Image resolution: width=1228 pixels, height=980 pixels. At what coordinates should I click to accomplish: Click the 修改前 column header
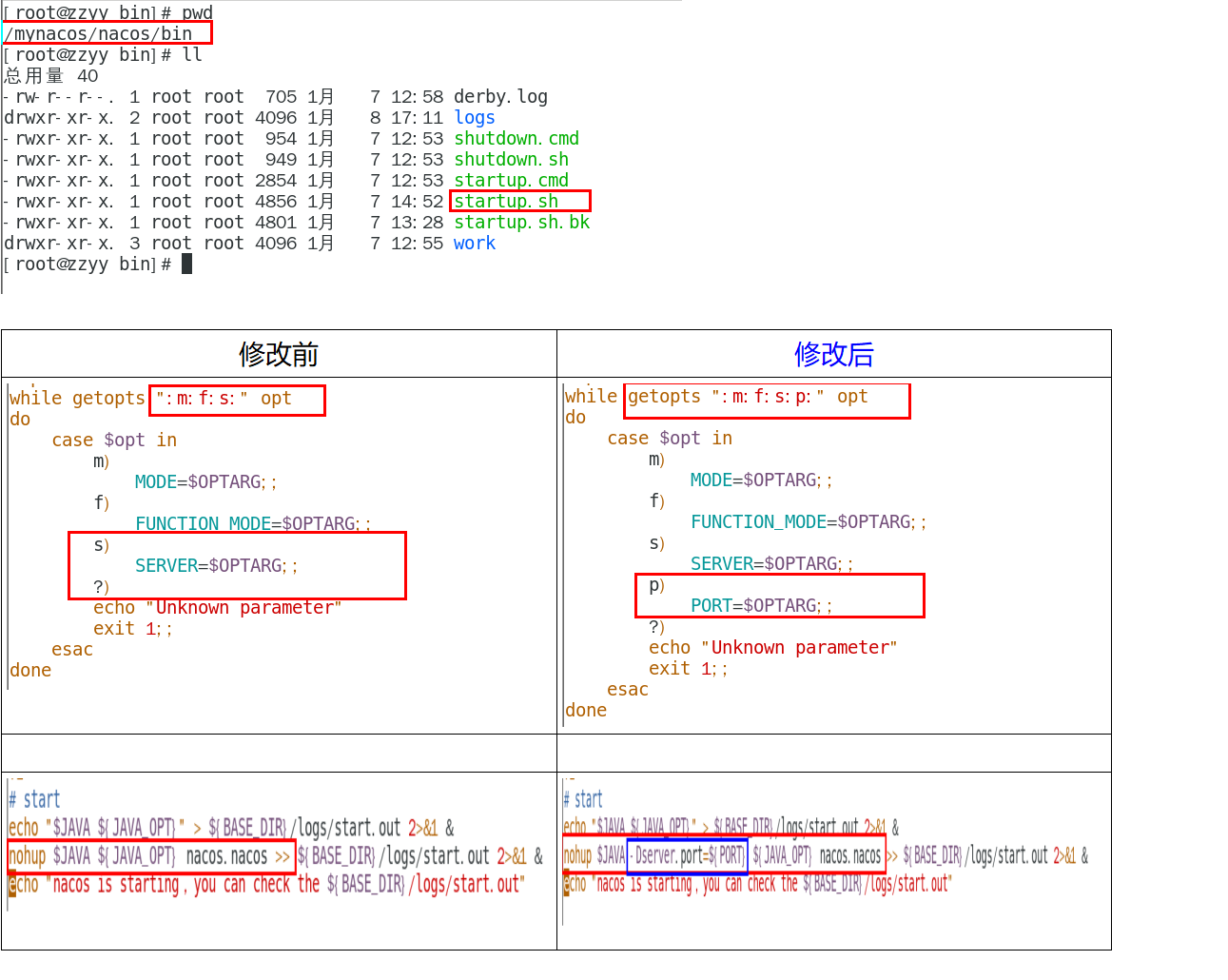[278, 354]
